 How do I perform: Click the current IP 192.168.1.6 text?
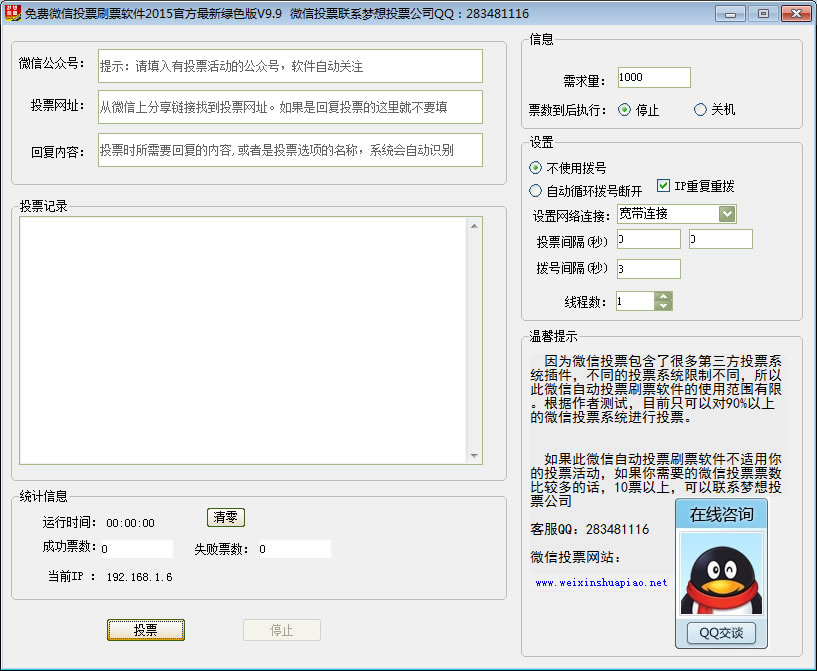tap(139, 577)
